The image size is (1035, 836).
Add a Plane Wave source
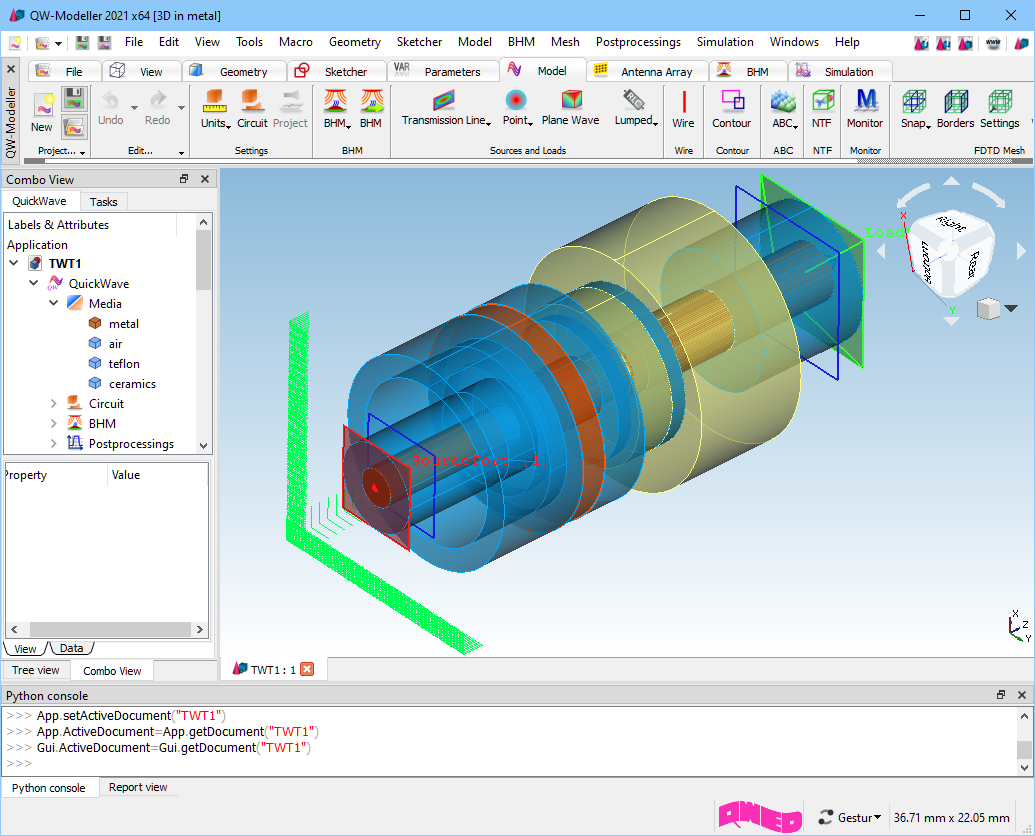pyautogui.click(x=570, y=108)
